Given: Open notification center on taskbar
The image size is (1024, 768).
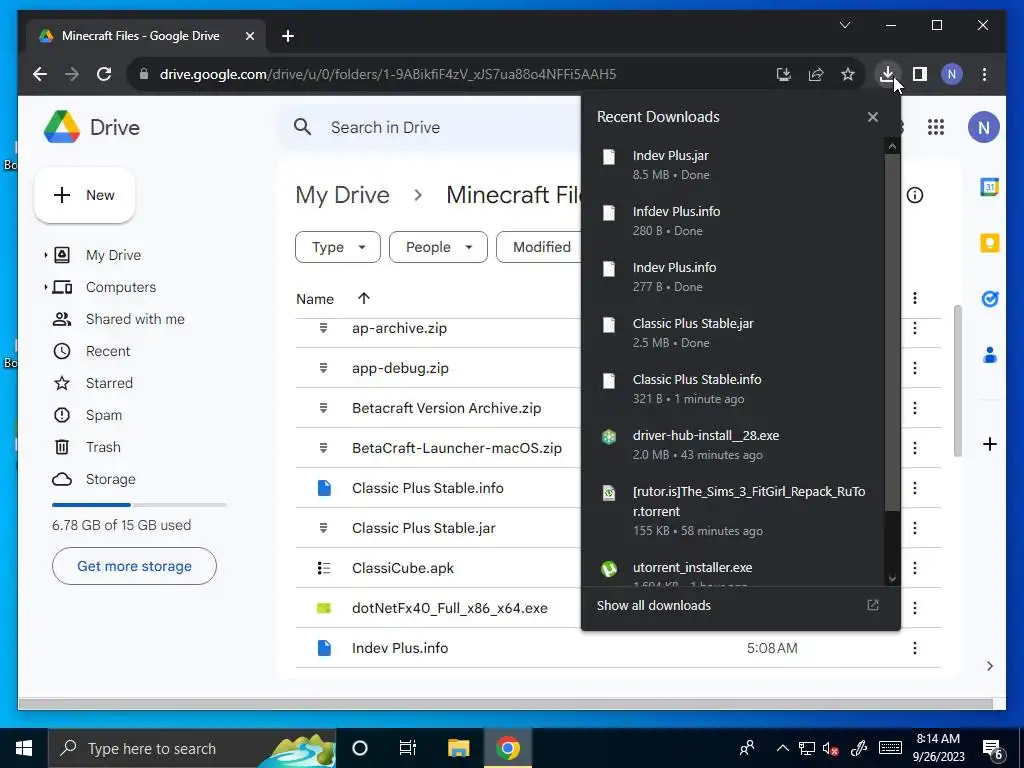Looking at the screenshot, I should (x=993, y=749).
